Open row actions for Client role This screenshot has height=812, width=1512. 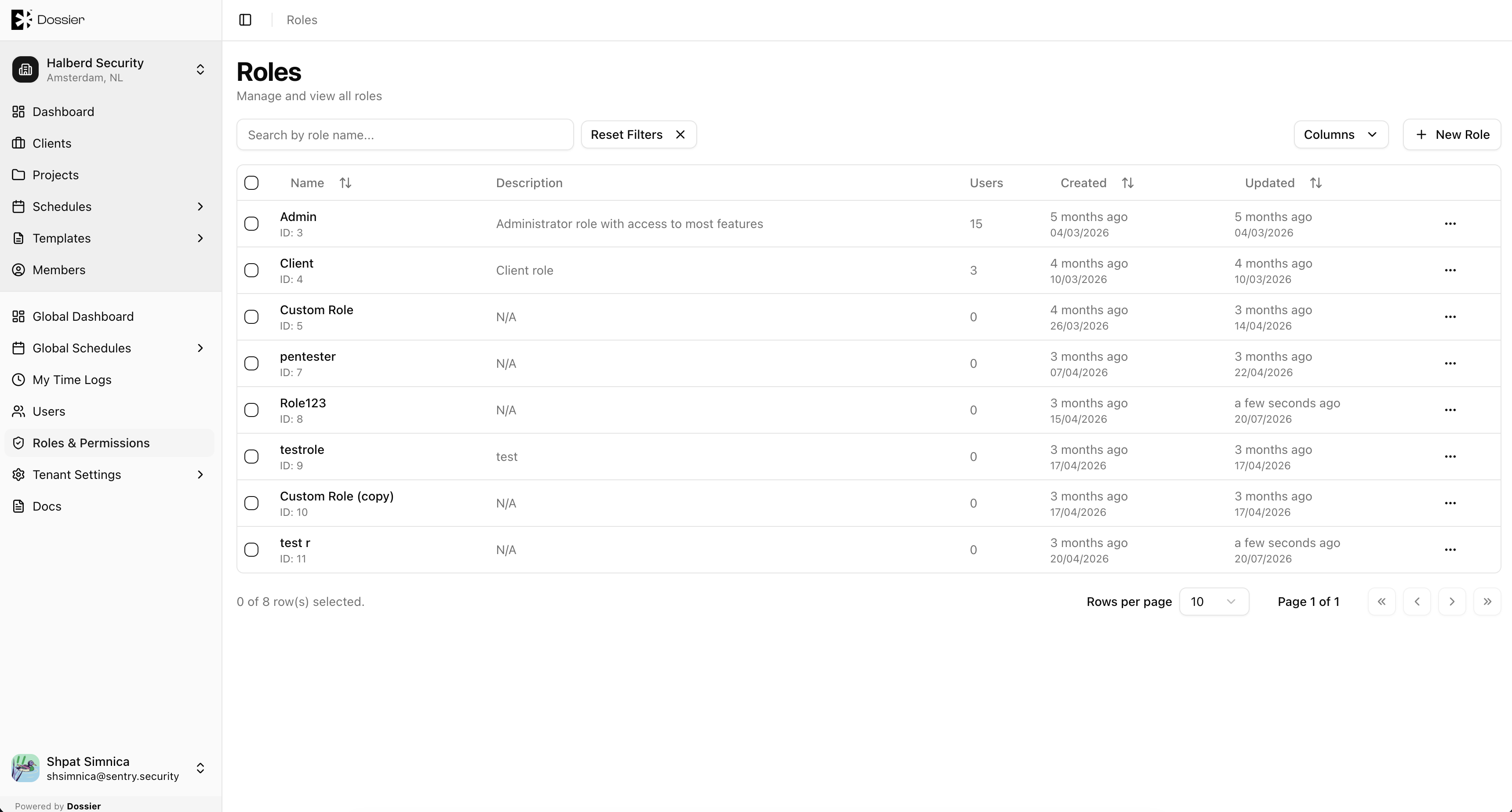click(x=1450, y=271)
